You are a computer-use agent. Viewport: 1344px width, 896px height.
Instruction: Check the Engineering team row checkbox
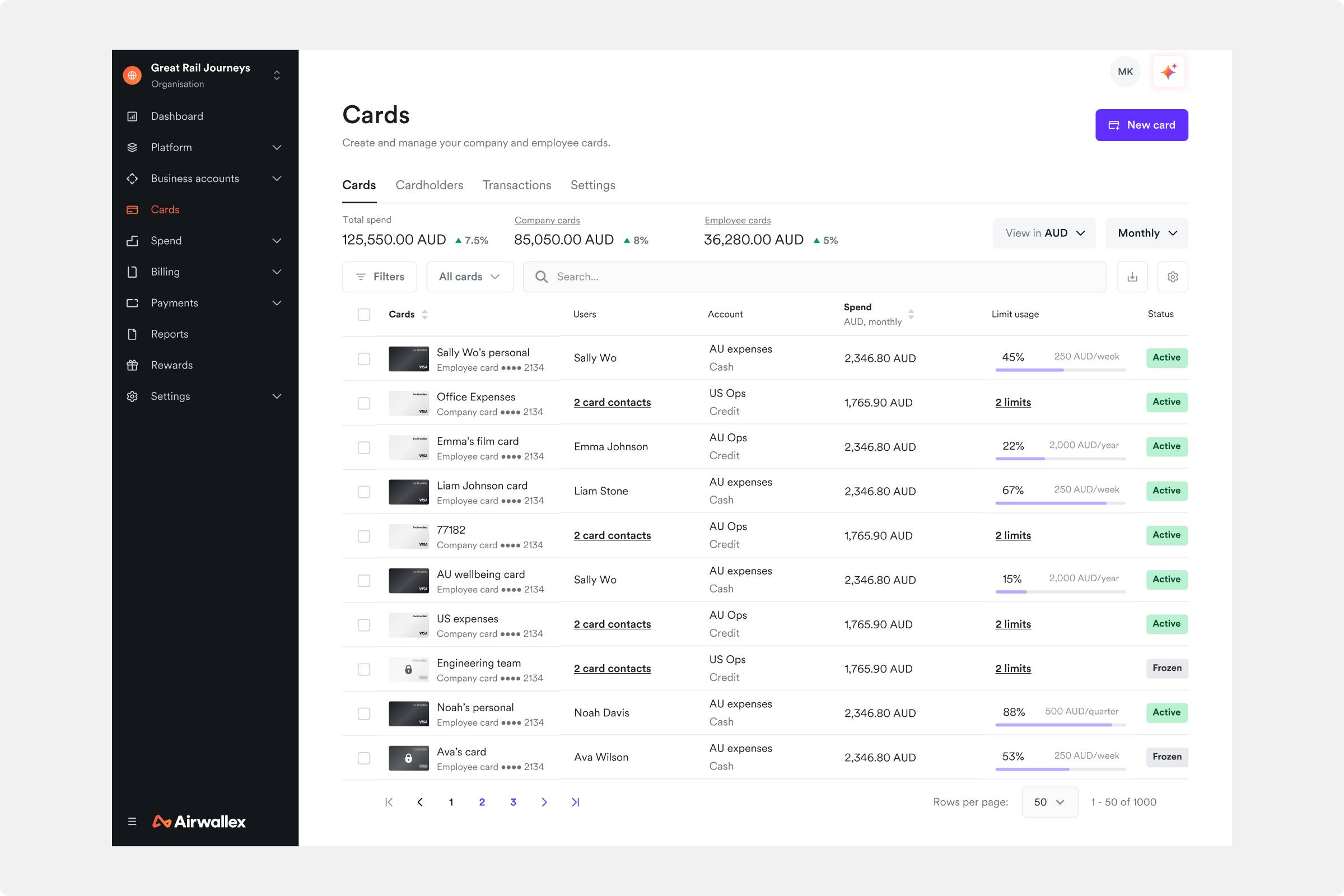(x=364, y=669)
